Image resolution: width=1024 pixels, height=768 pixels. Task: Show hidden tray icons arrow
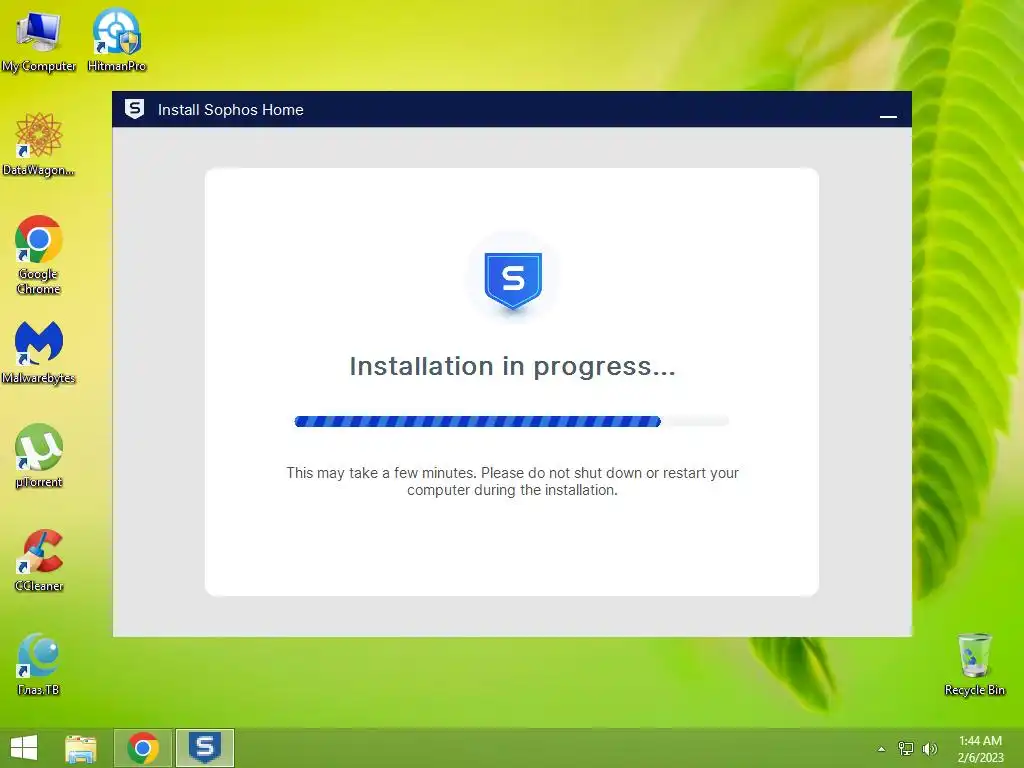pyautogui.click(x=882, y=749)
